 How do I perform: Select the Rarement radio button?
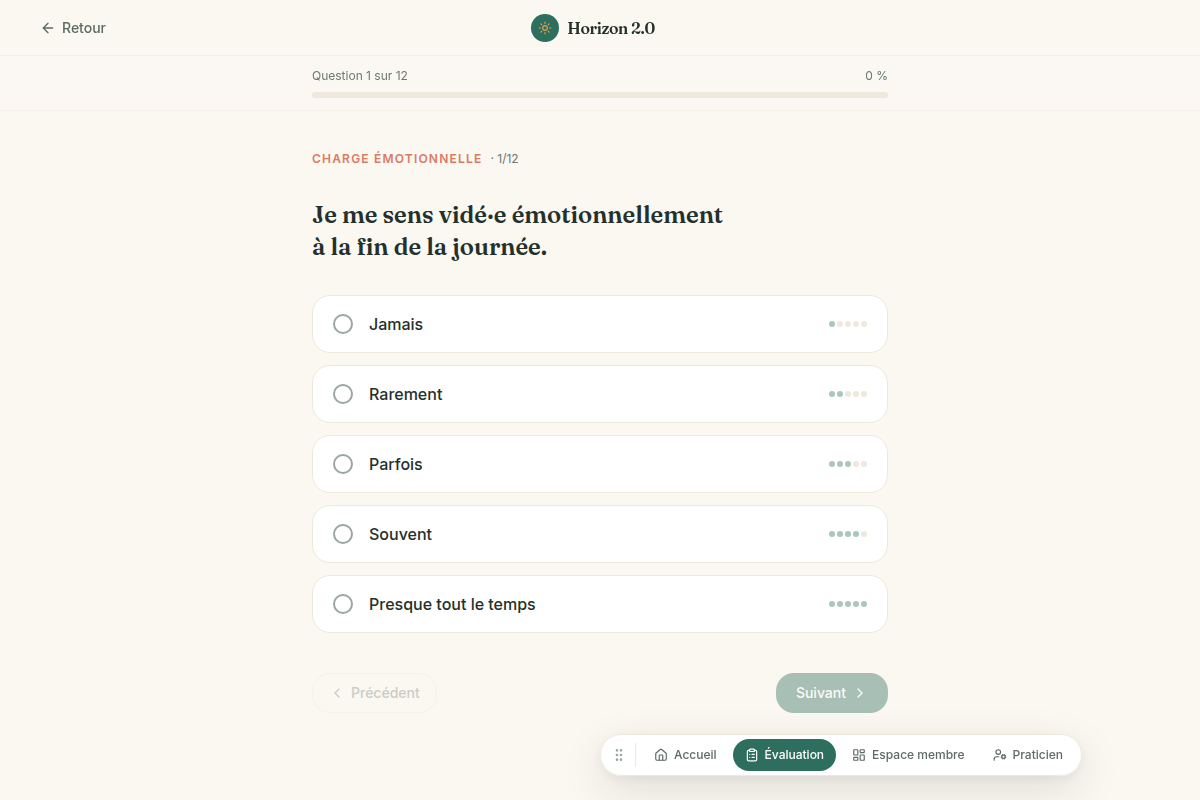[x=343, y=394]
